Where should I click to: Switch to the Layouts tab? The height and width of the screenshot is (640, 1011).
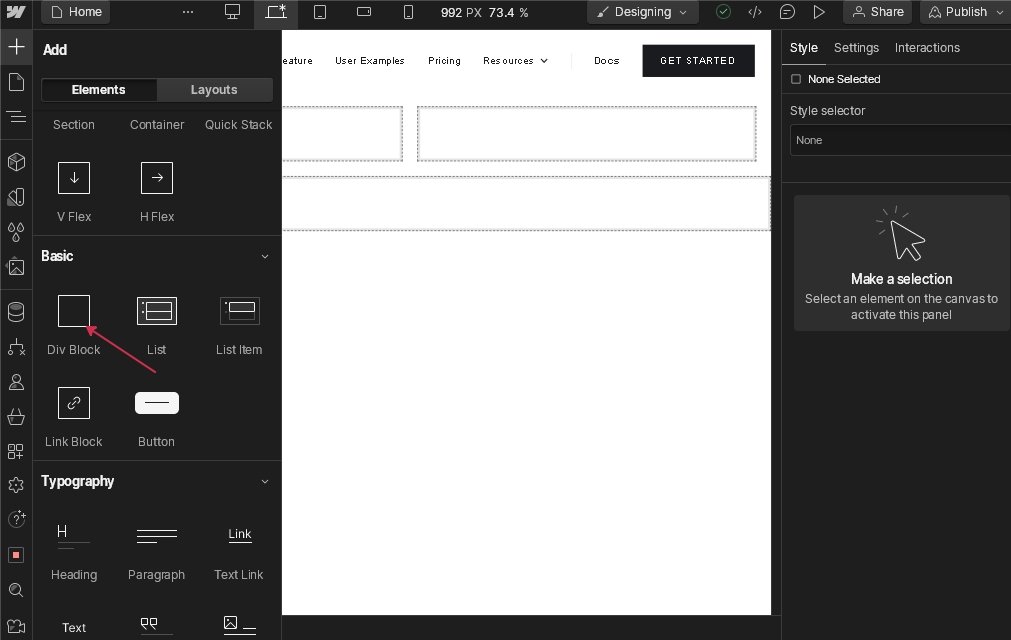[x=214, y=90]
